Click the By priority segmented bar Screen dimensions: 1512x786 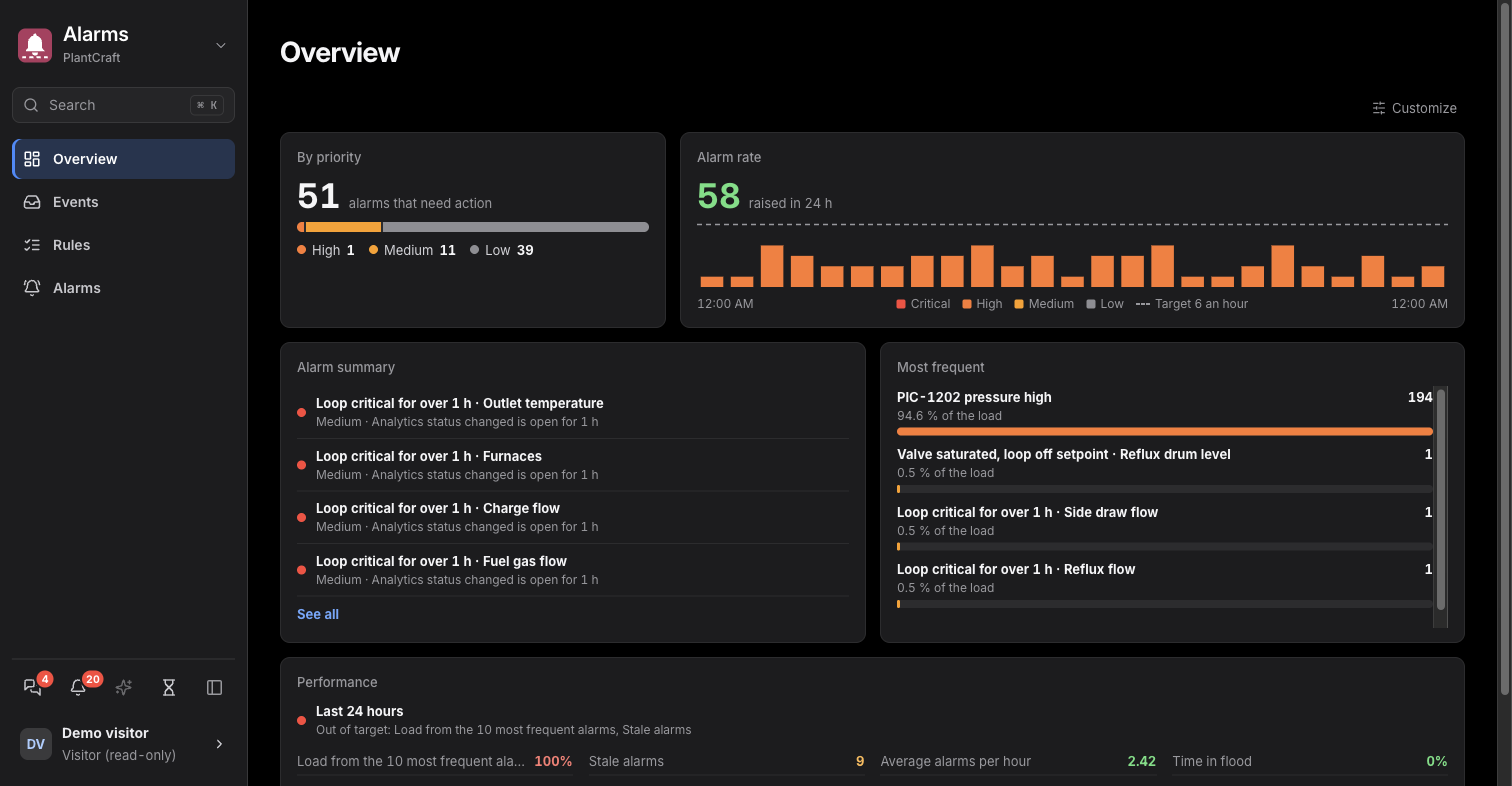[x=473, y=227]
